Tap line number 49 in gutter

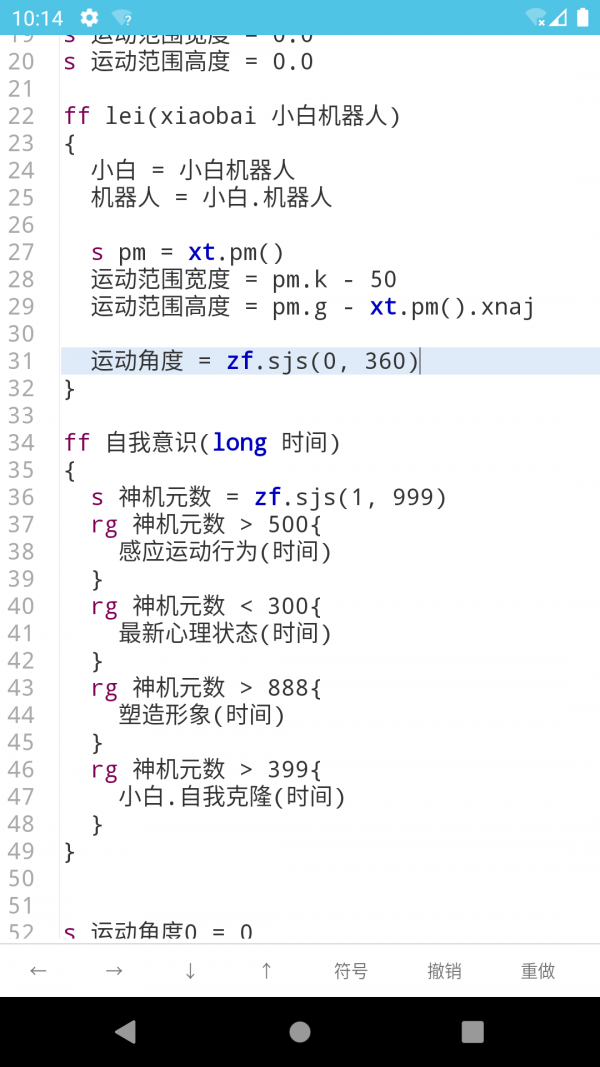21,851
